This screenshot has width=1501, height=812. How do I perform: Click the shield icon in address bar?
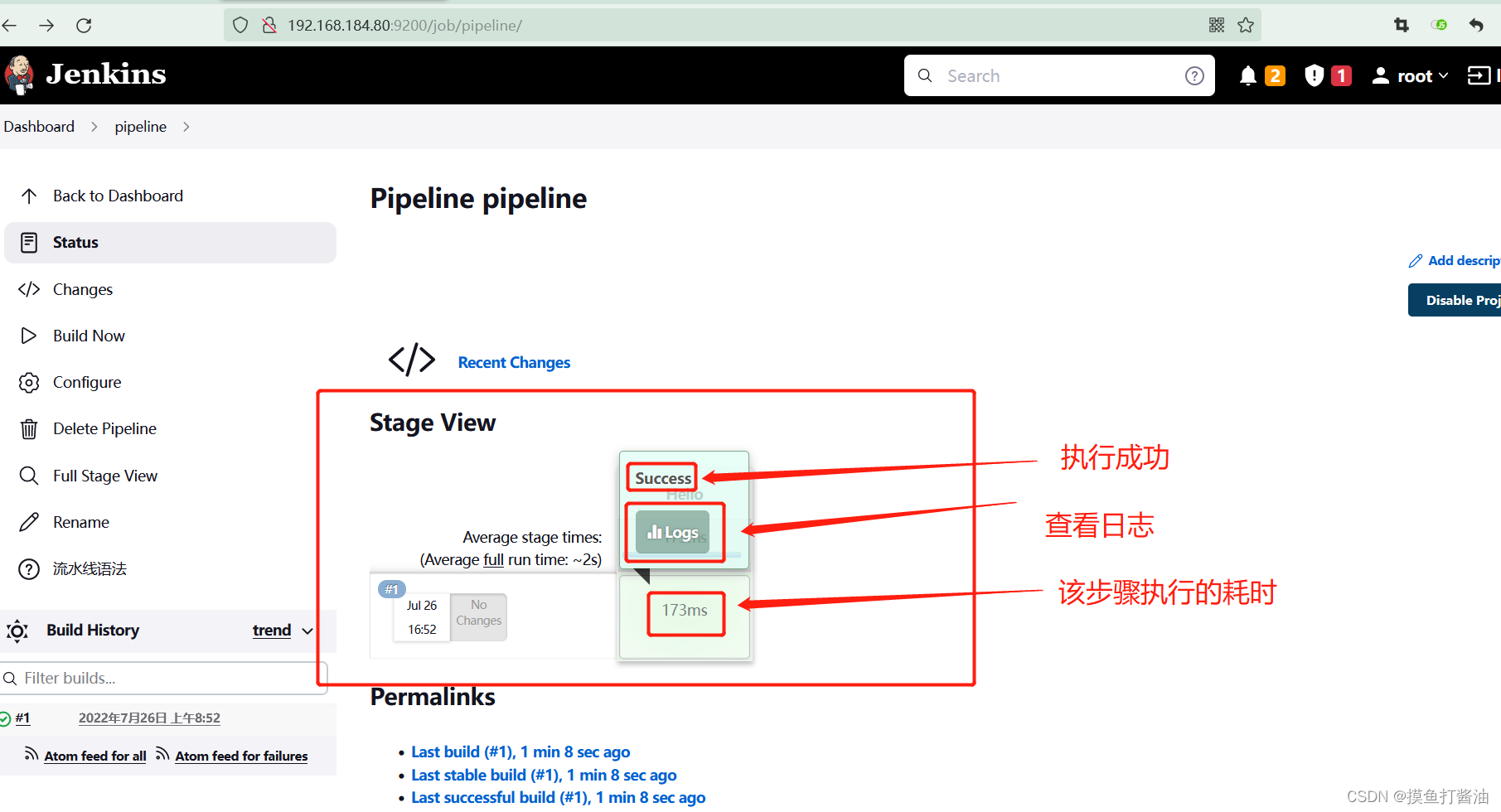coord(240,26)
